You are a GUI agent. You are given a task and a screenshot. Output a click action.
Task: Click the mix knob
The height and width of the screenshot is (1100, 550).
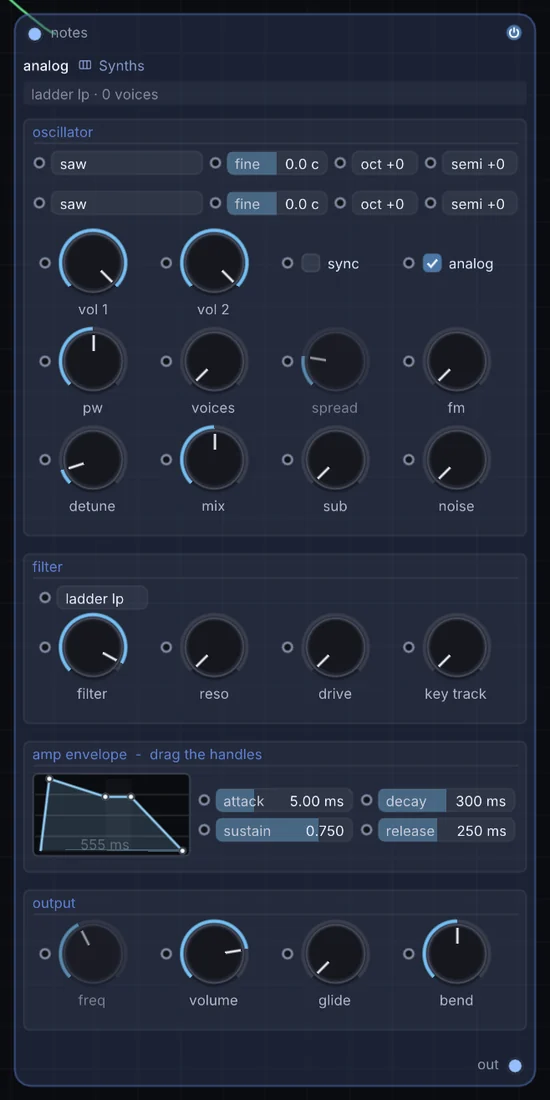(214, 460)
